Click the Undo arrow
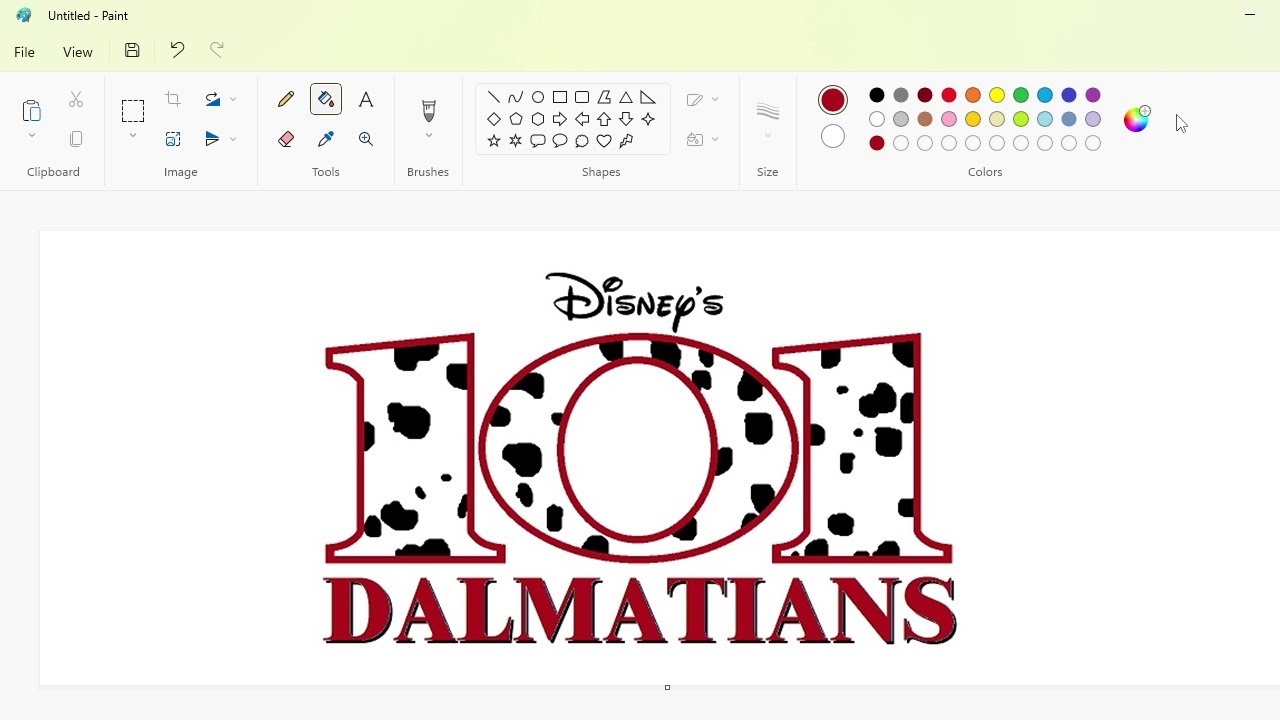 pyautogui.click(x=177, y=50)
